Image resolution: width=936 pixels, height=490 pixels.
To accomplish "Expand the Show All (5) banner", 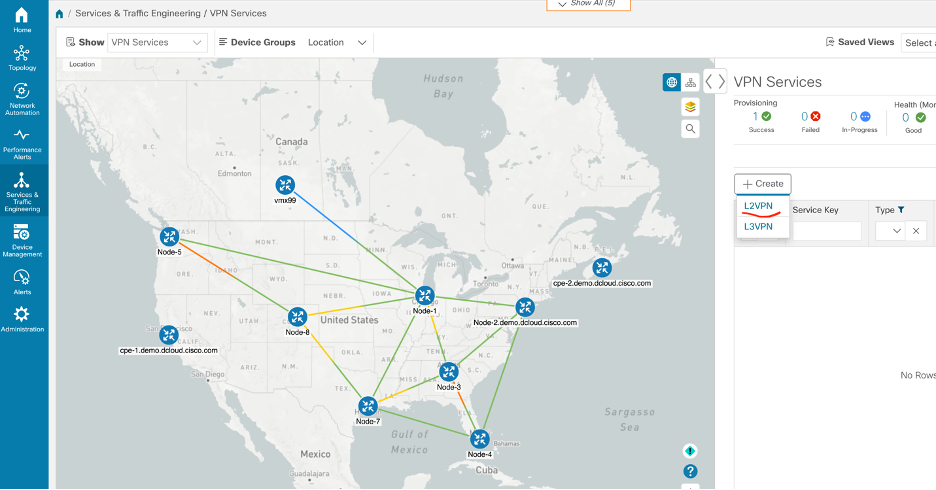I will (601, 4).
